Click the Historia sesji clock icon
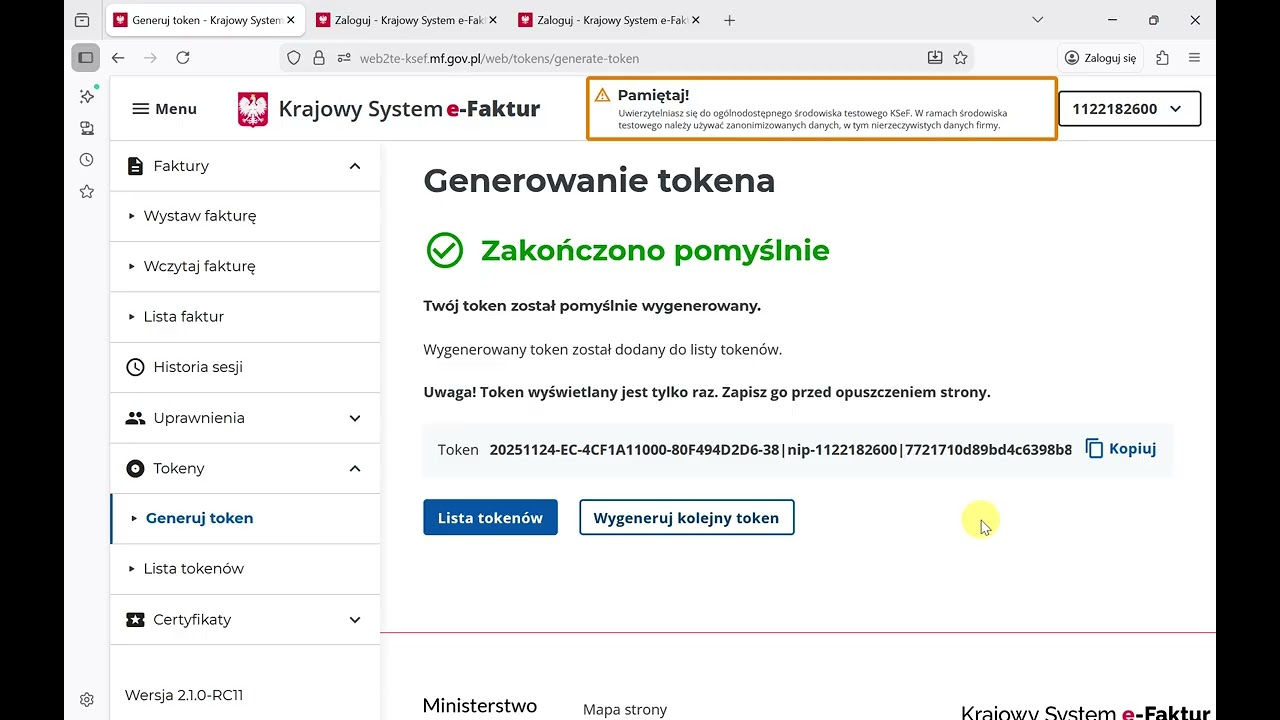 135,367
